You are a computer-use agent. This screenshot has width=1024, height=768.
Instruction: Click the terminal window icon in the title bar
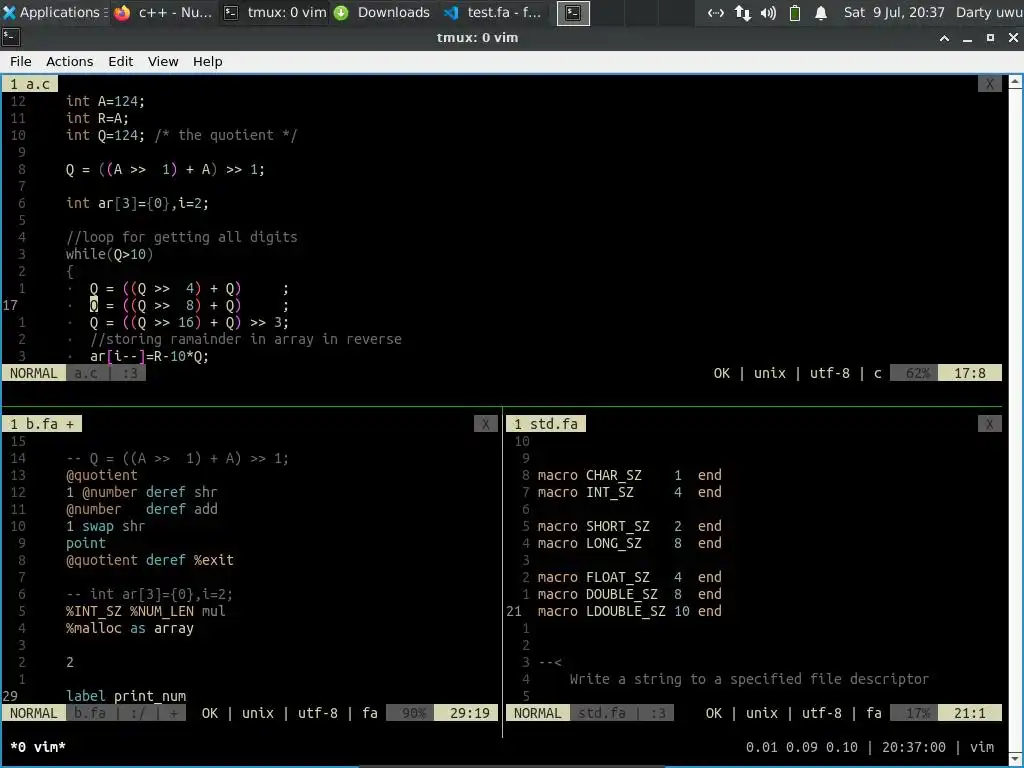[x=11, y=38]
